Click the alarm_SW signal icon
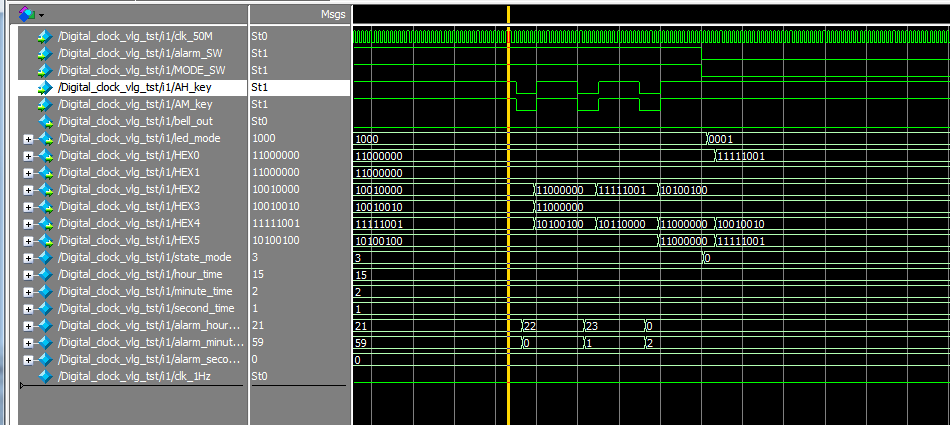The width and height of the screenshot is (950, 425). tap(43, 54)
